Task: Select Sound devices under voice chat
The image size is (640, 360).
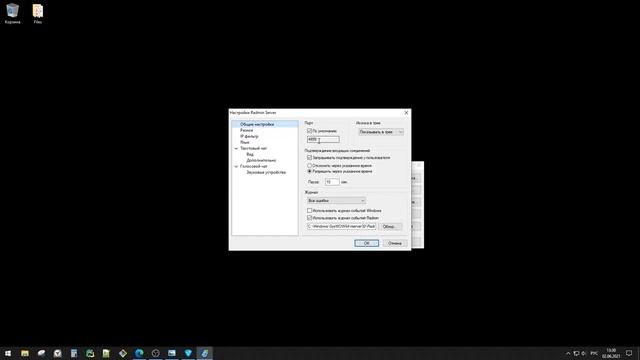Action: pyautogui.click(x=266, y=173)
